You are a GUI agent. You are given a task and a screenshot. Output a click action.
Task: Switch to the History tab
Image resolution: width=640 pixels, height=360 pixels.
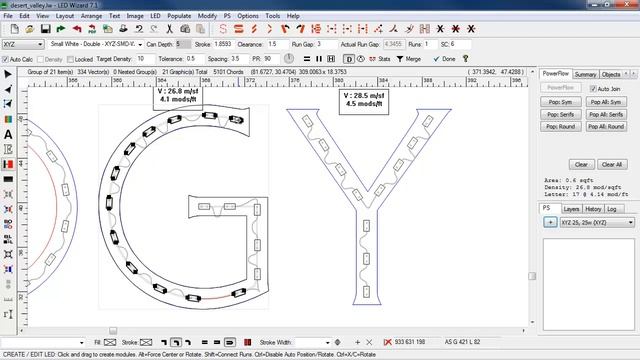593,209
